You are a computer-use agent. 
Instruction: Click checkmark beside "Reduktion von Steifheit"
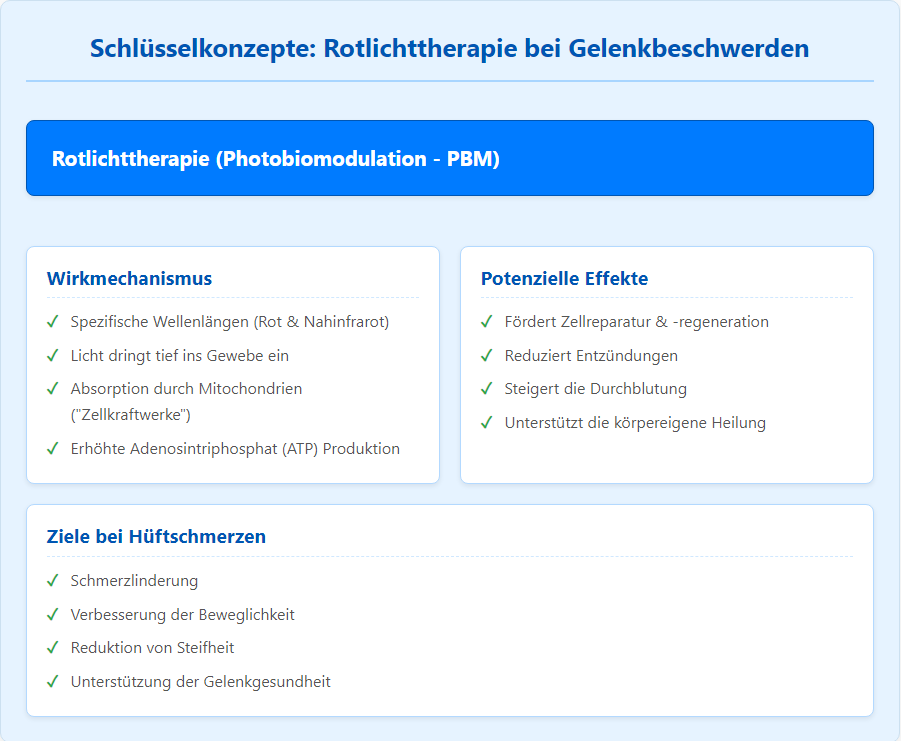53,648
